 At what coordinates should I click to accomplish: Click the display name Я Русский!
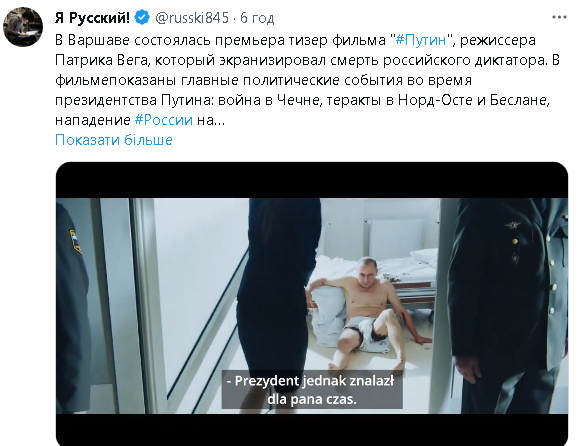(x=92, y=18)
